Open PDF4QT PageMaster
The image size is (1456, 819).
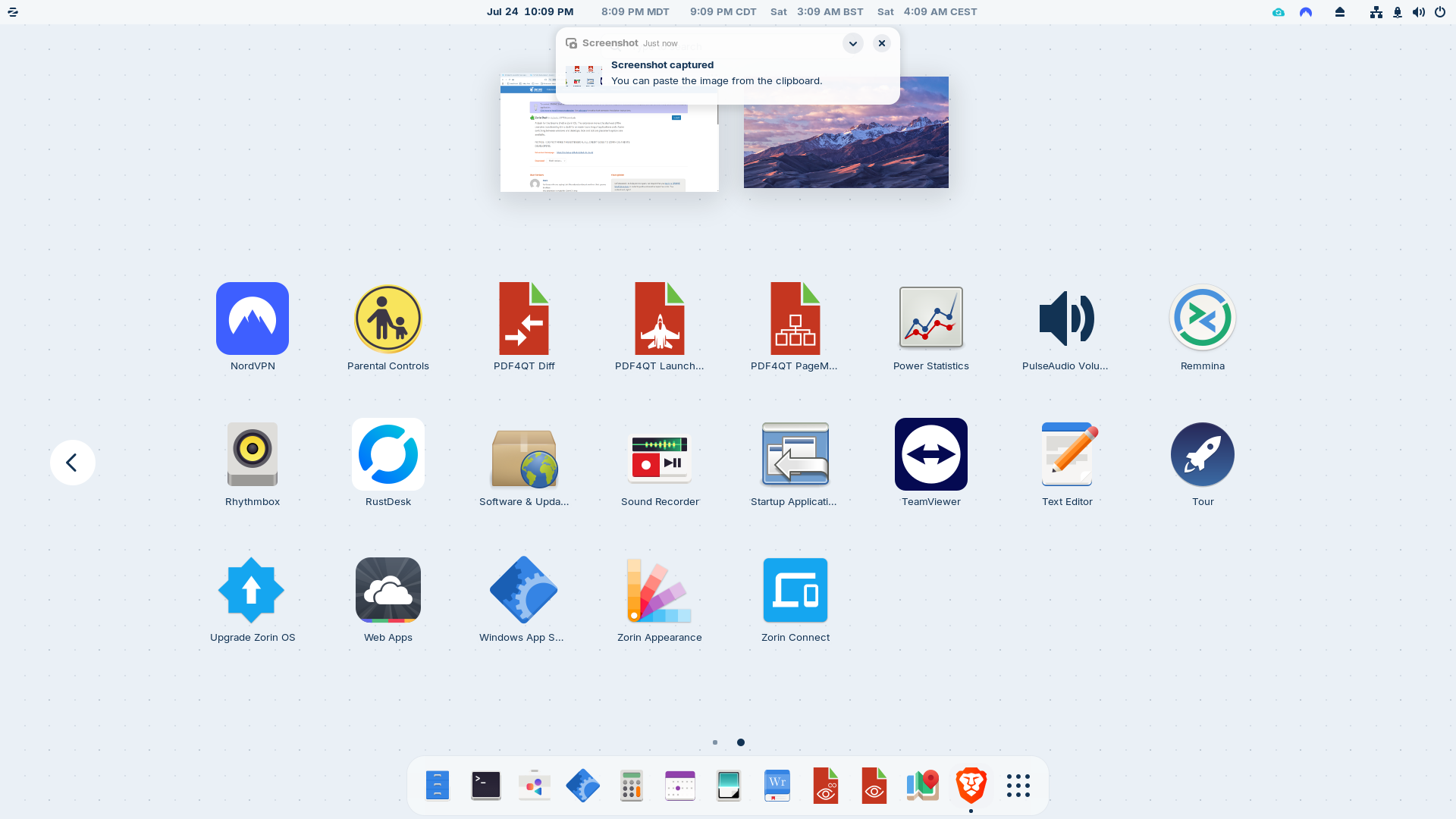coord(795,318)
